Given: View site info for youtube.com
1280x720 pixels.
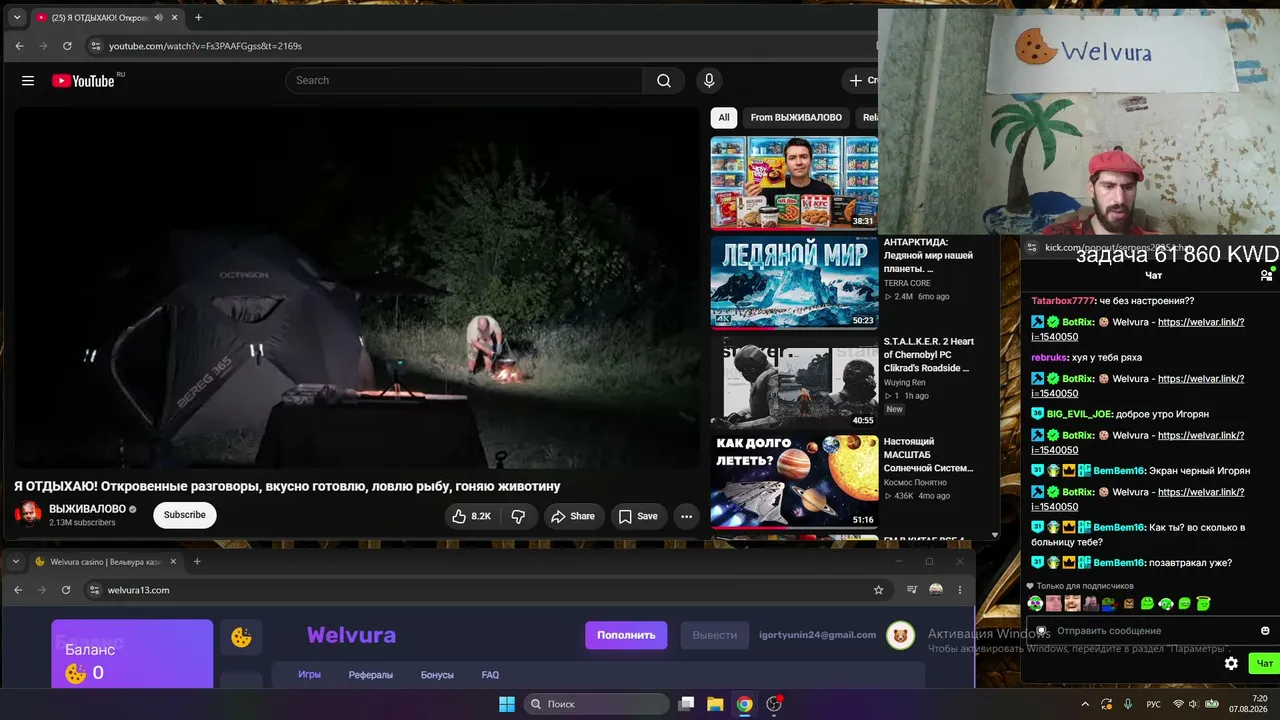Looking at the screenshot, I should tap(95, 46).
